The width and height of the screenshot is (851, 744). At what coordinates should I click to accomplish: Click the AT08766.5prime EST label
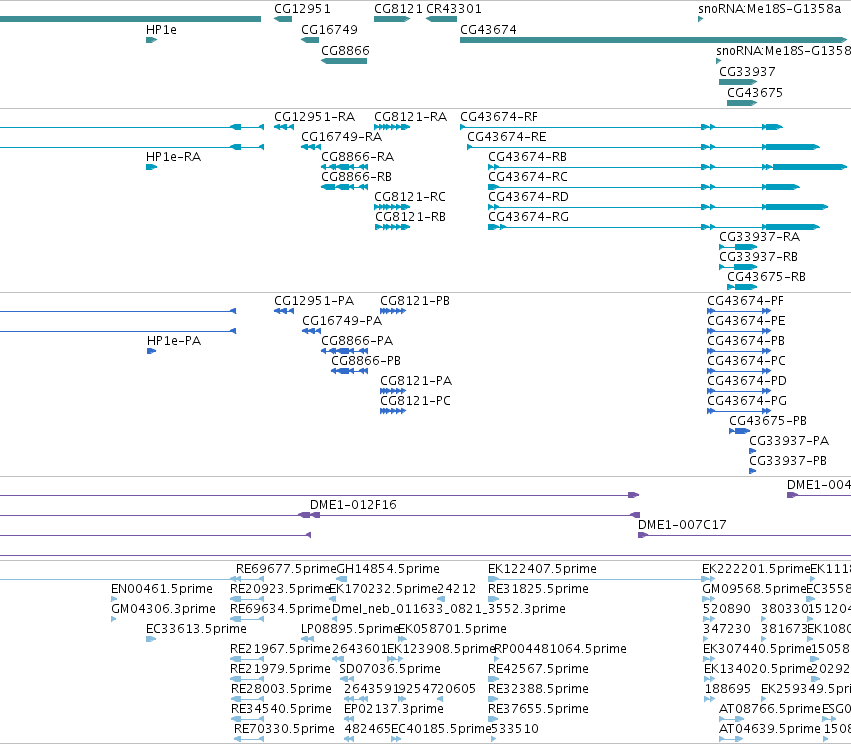(x=770, y=709)
